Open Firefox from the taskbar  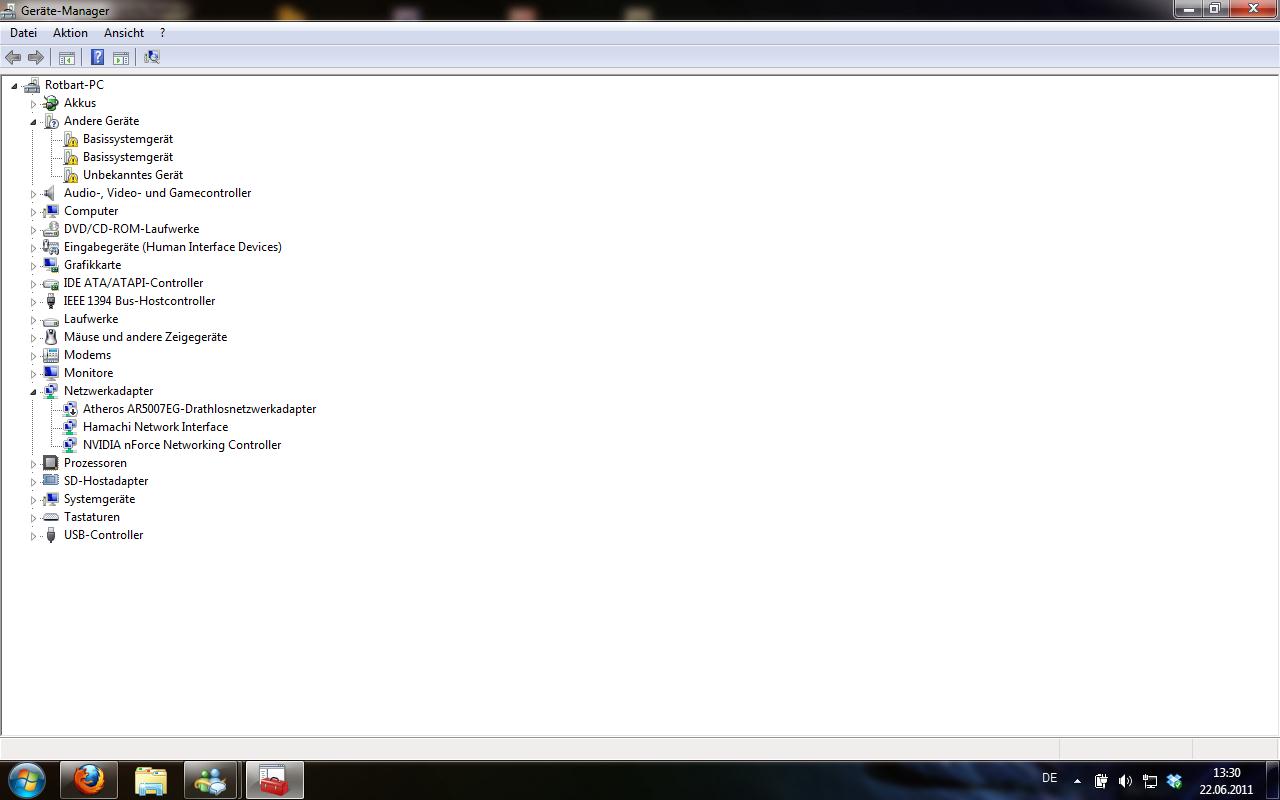[89, 780]
